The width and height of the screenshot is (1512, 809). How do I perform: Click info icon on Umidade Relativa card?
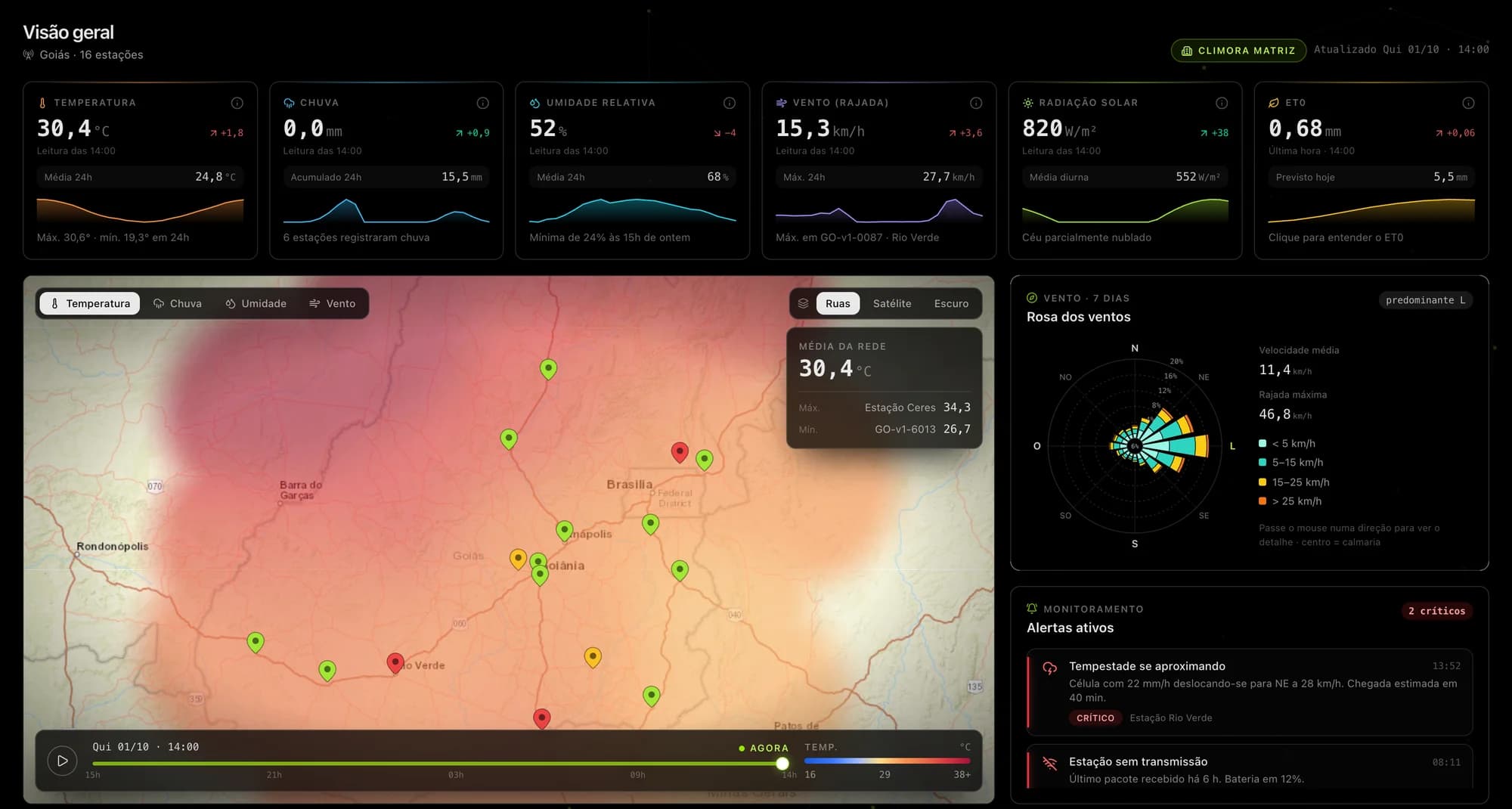729,103
